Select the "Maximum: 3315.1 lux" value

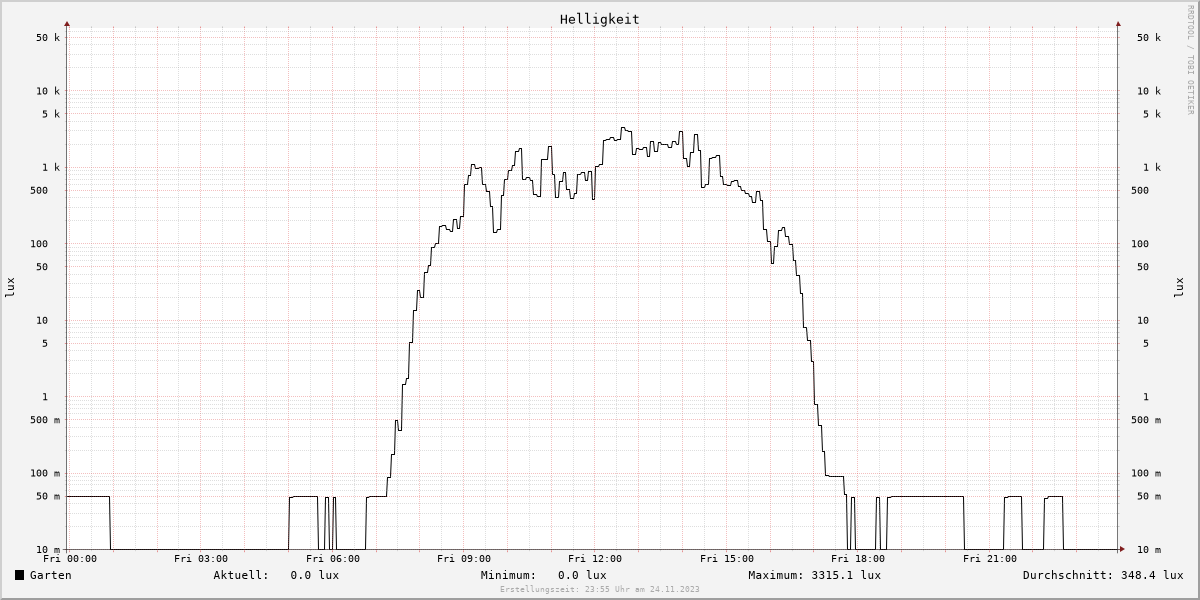[814, 575]
